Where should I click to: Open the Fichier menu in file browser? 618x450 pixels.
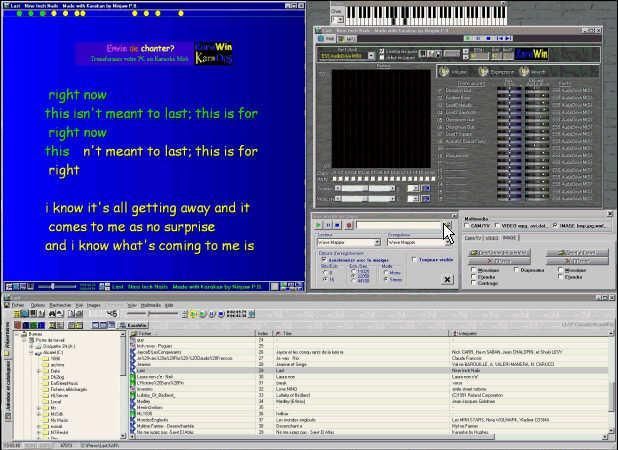pos(17,305)
